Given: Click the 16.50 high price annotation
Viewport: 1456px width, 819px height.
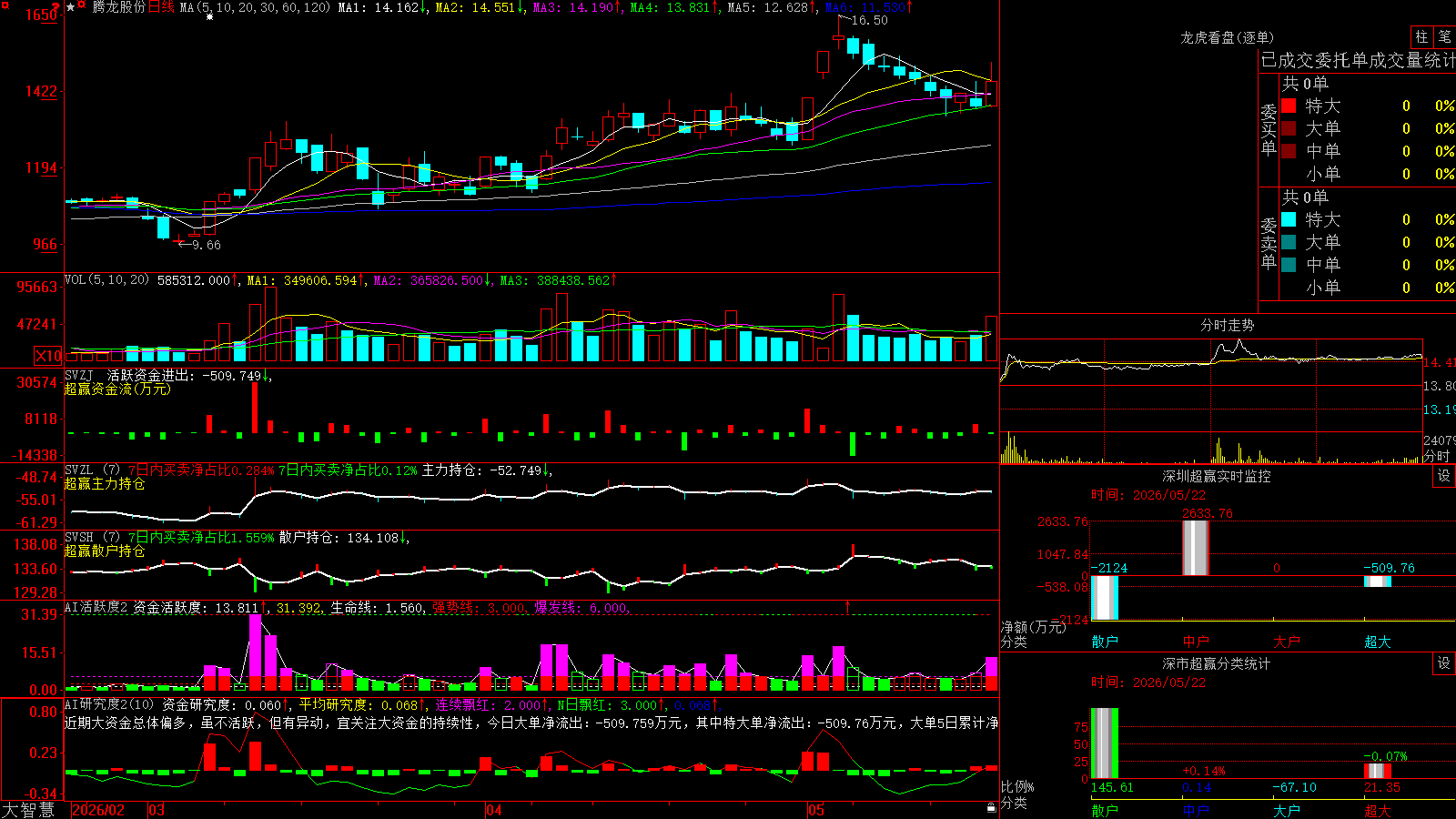Looking at the screenshot, I should (x=869, y=20).
